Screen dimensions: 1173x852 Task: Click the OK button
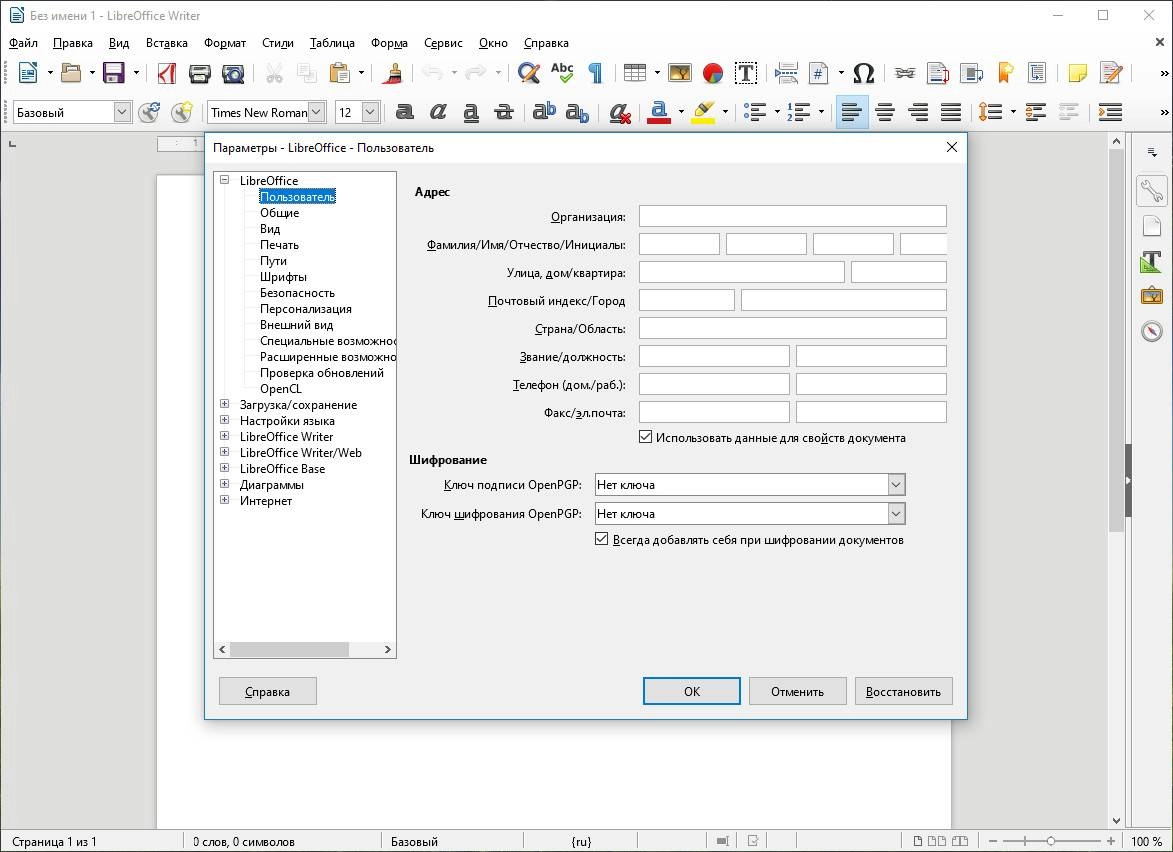click(x=691, y=691)
